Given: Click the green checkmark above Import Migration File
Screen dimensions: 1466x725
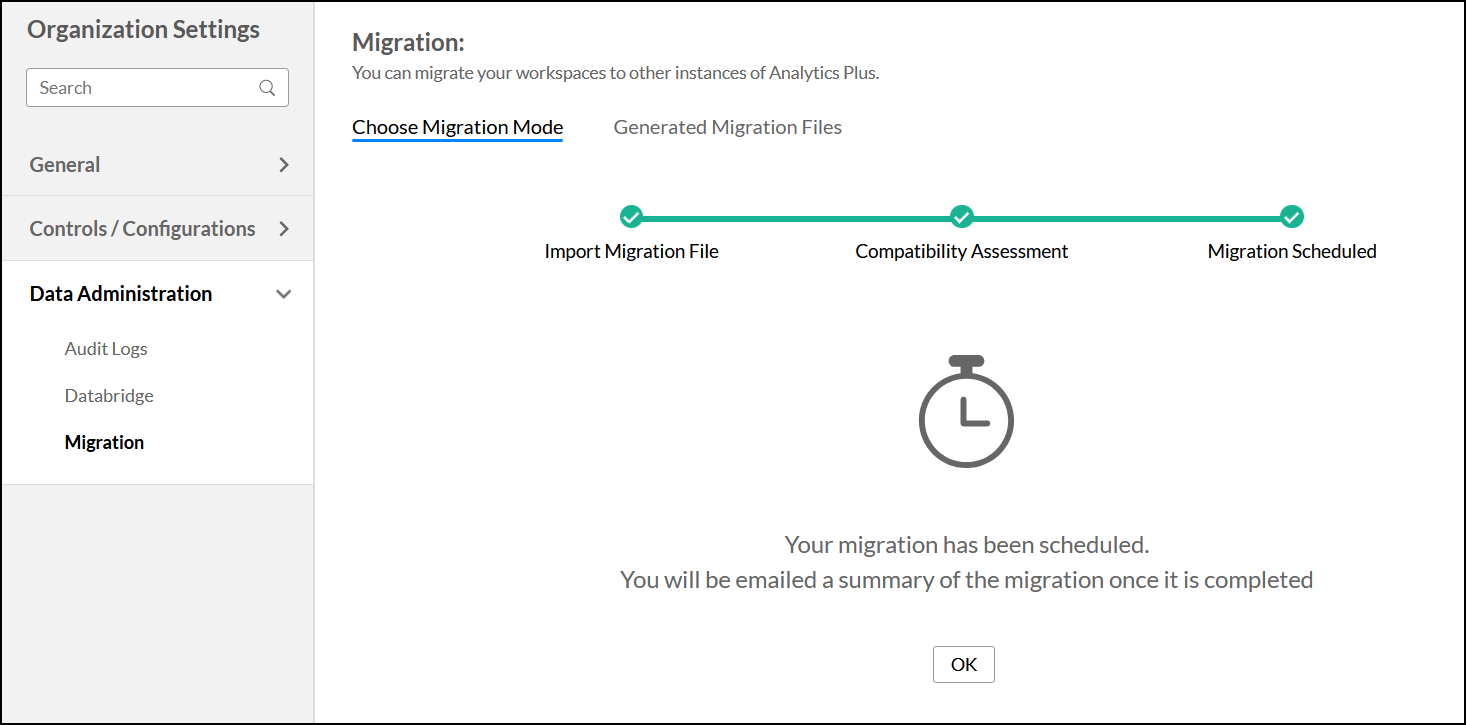Looking at the screenshot, I should (631, 216).
